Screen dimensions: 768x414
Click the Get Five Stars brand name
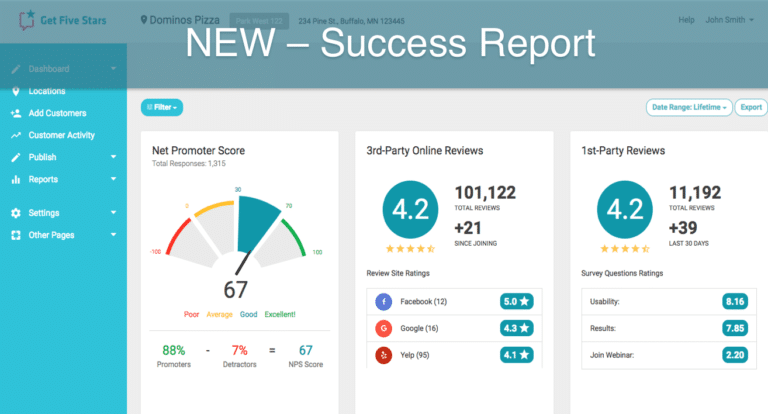pyautogui.click(x=73, y=21)
